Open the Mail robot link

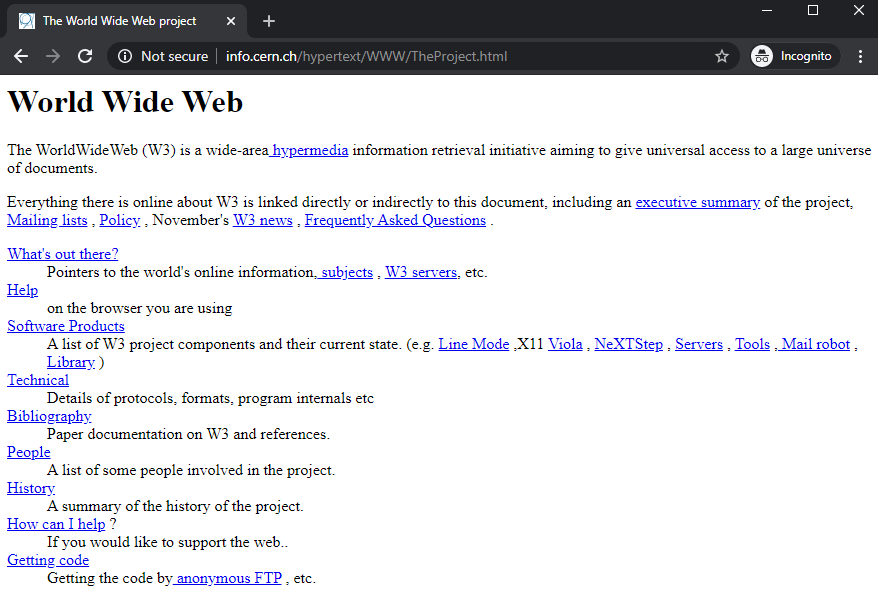814,344
